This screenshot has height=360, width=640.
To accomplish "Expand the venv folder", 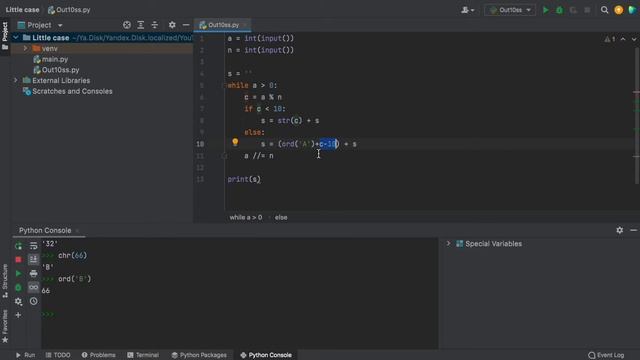I will coord(25,48).
